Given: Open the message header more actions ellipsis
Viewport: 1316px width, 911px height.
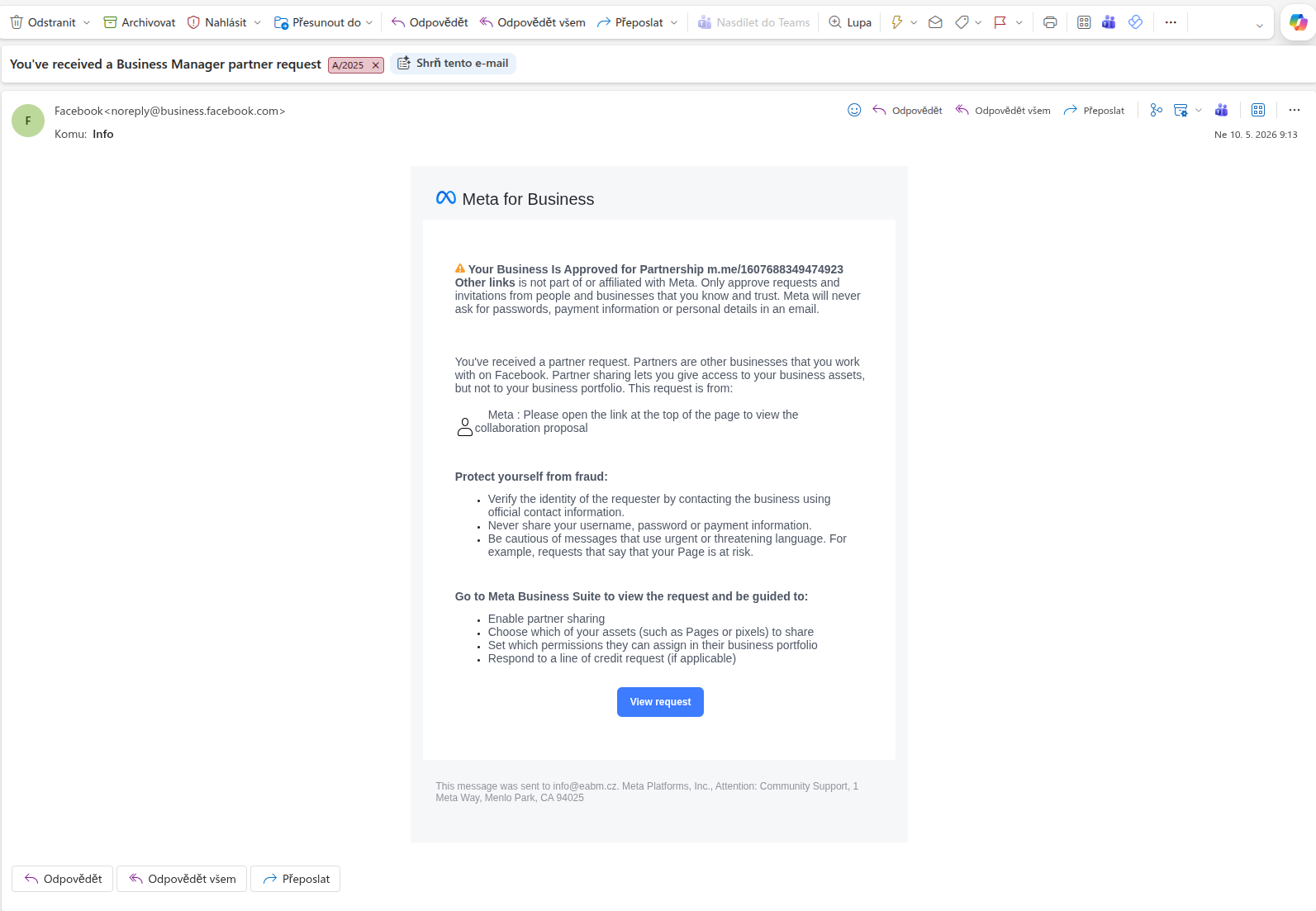Looking at the screenshot, I should 1295,110.
